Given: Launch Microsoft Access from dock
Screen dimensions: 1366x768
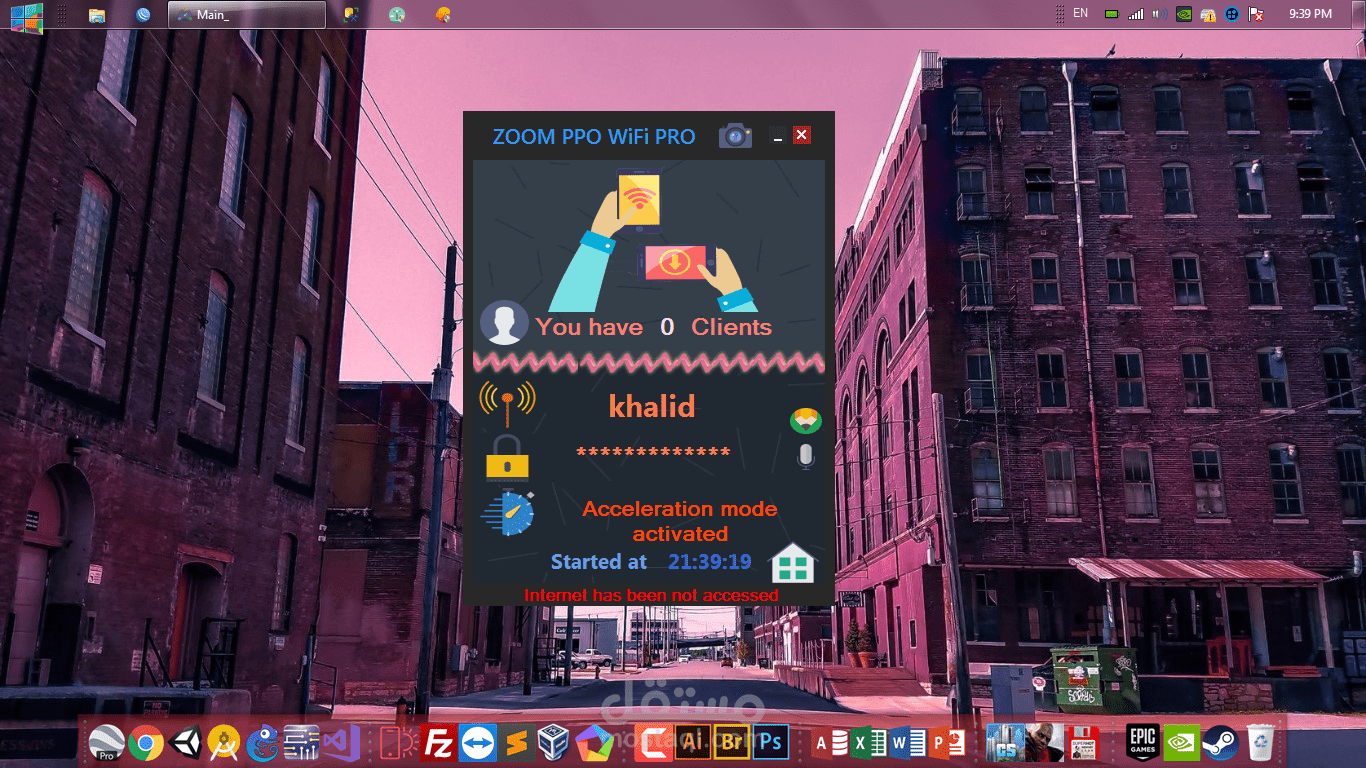Looking at the screenshot, I should click(x=829, y=743).
